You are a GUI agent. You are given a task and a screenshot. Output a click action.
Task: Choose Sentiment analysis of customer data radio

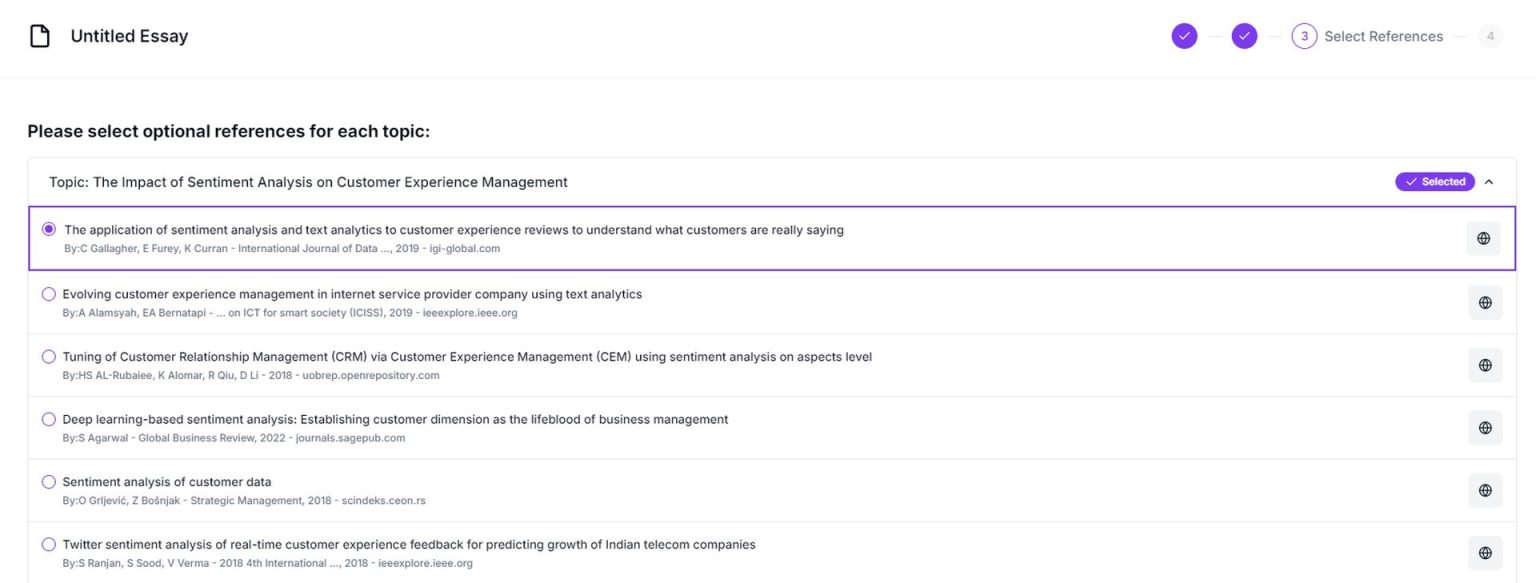point(49,482)
